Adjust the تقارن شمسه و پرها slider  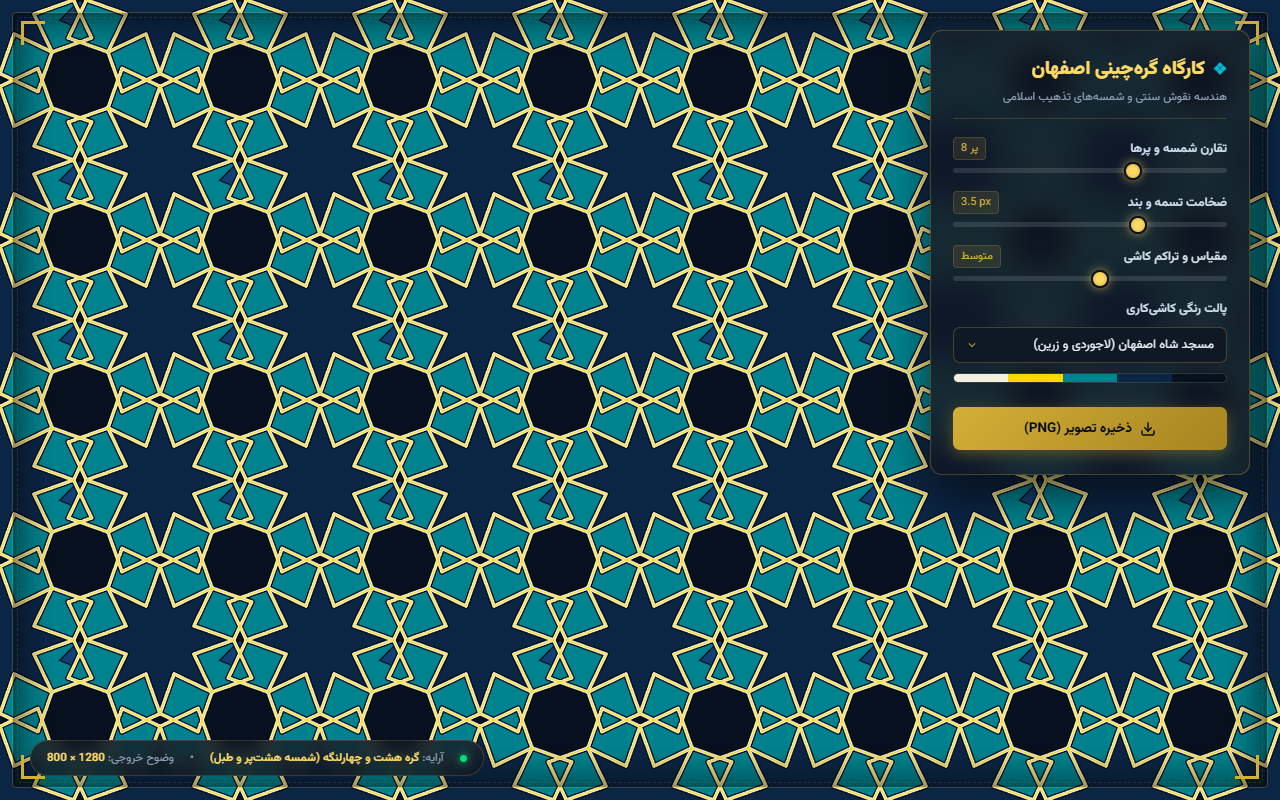[x=1090, y=171]
